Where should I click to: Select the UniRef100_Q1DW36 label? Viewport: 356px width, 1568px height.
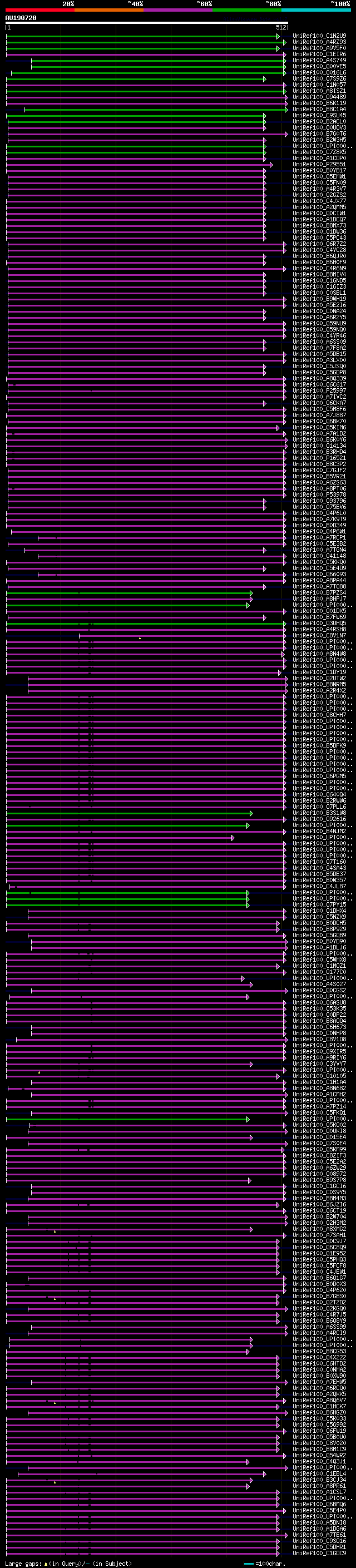click(319, 231)
